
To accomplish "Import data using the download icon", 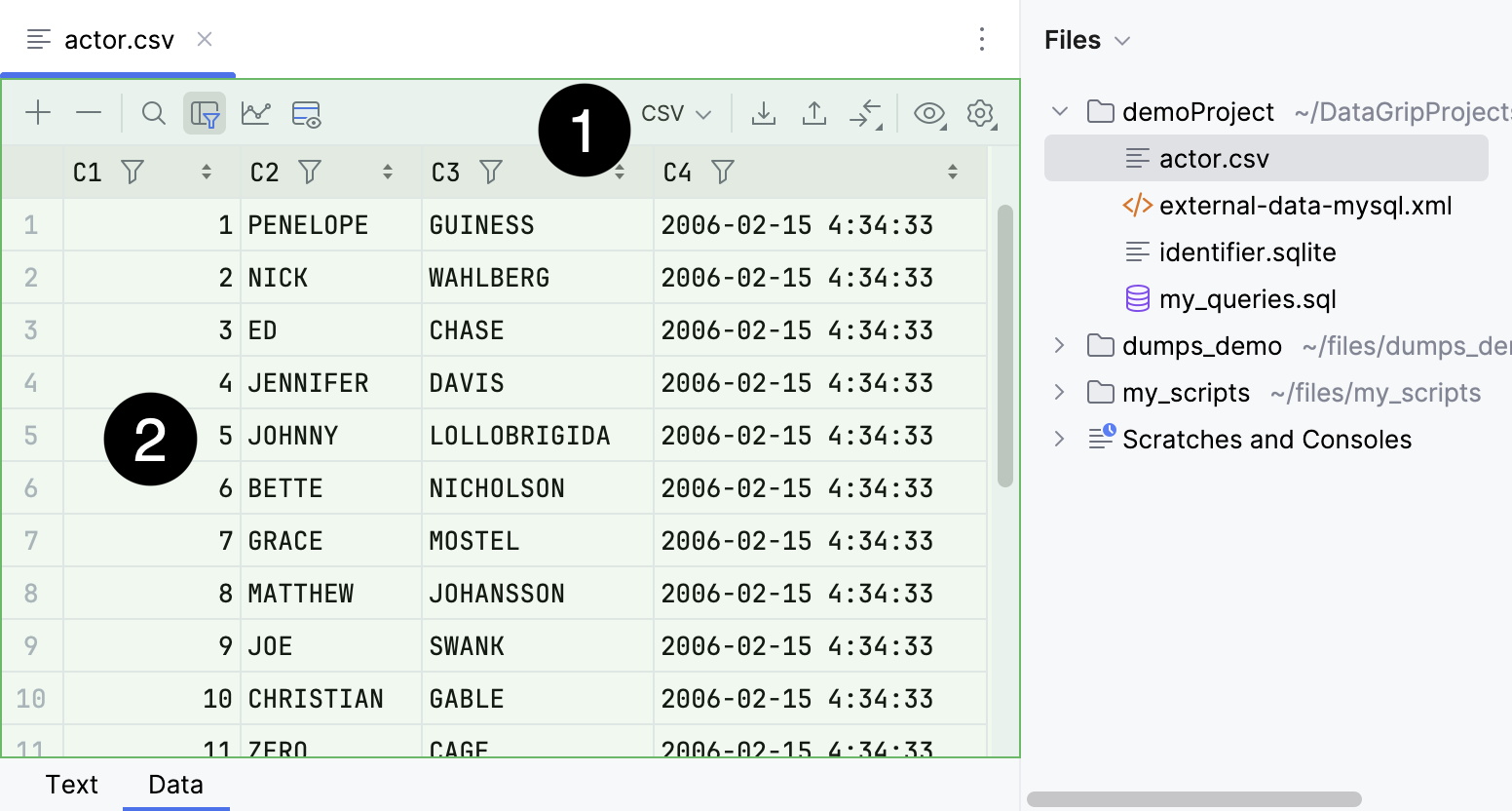I will (764, 113).
